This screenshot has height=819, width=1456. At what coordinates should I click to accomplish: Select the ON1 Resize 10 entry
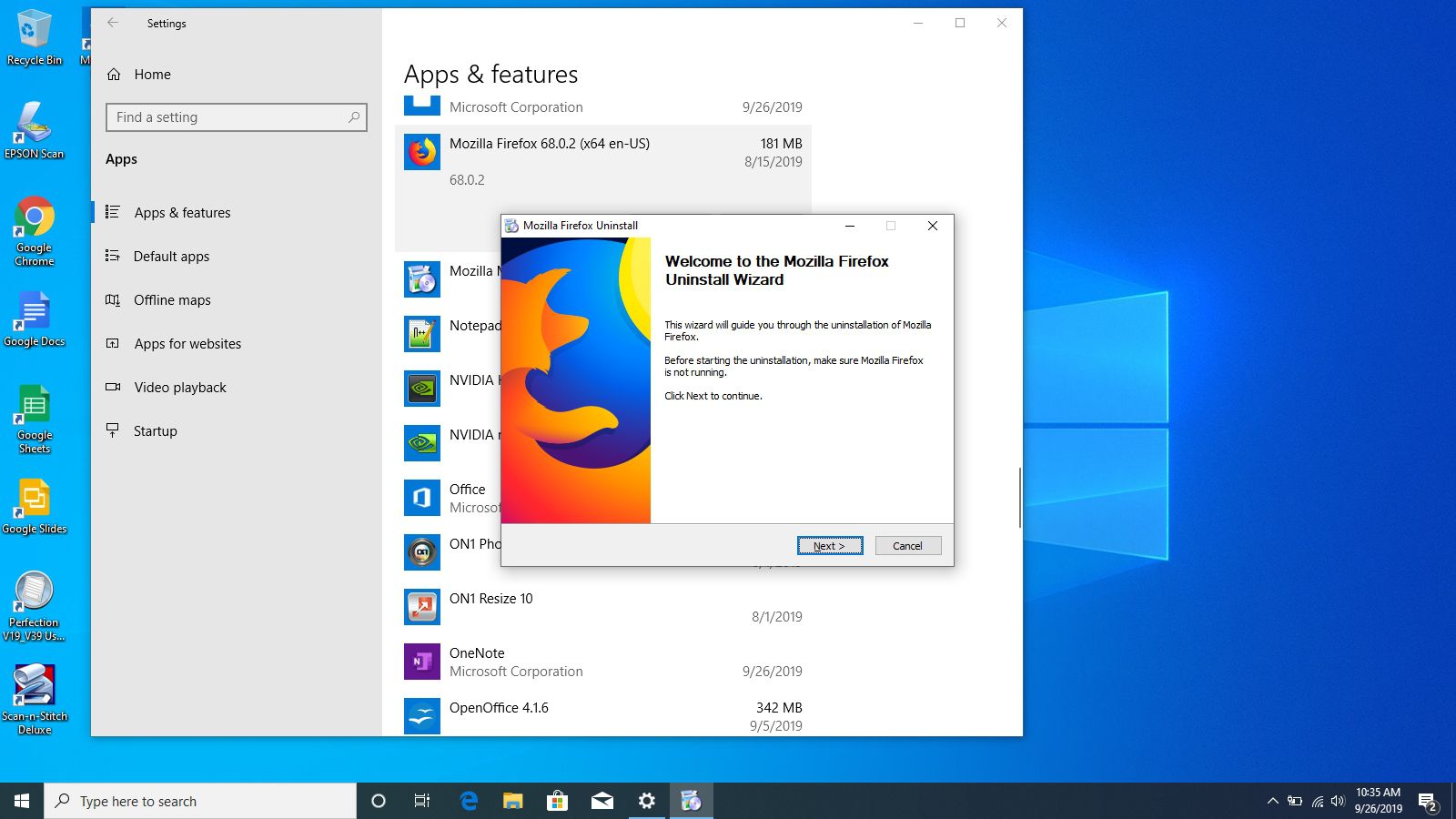(x=603, y=607)
